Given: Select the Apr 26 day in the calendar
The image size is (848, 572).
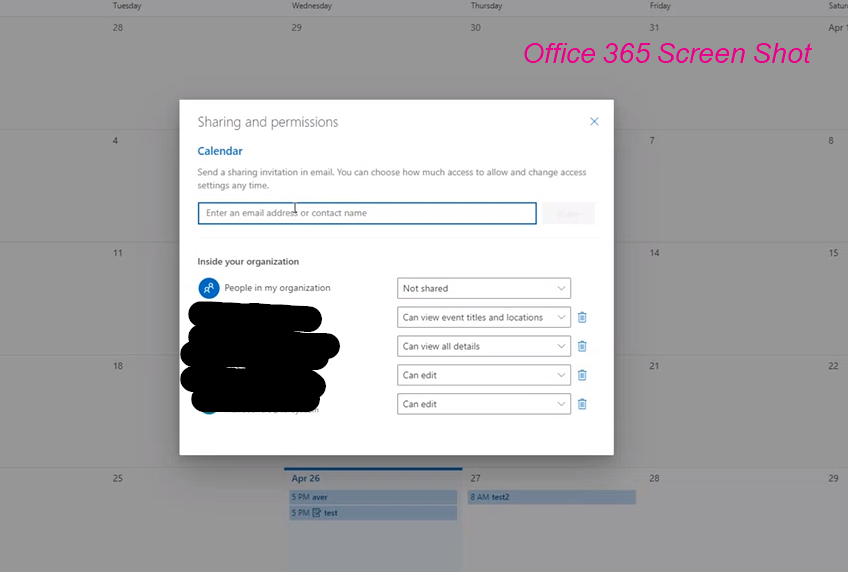Looking at the screenshot, I should (x=306, y=478).
